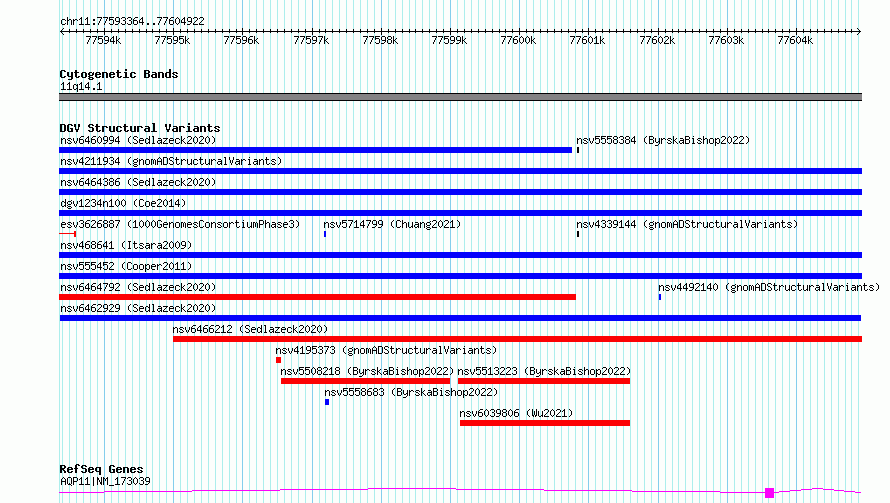
Task: Select the blue bar under nsv6460994
Action: click(x=316, y=150)
